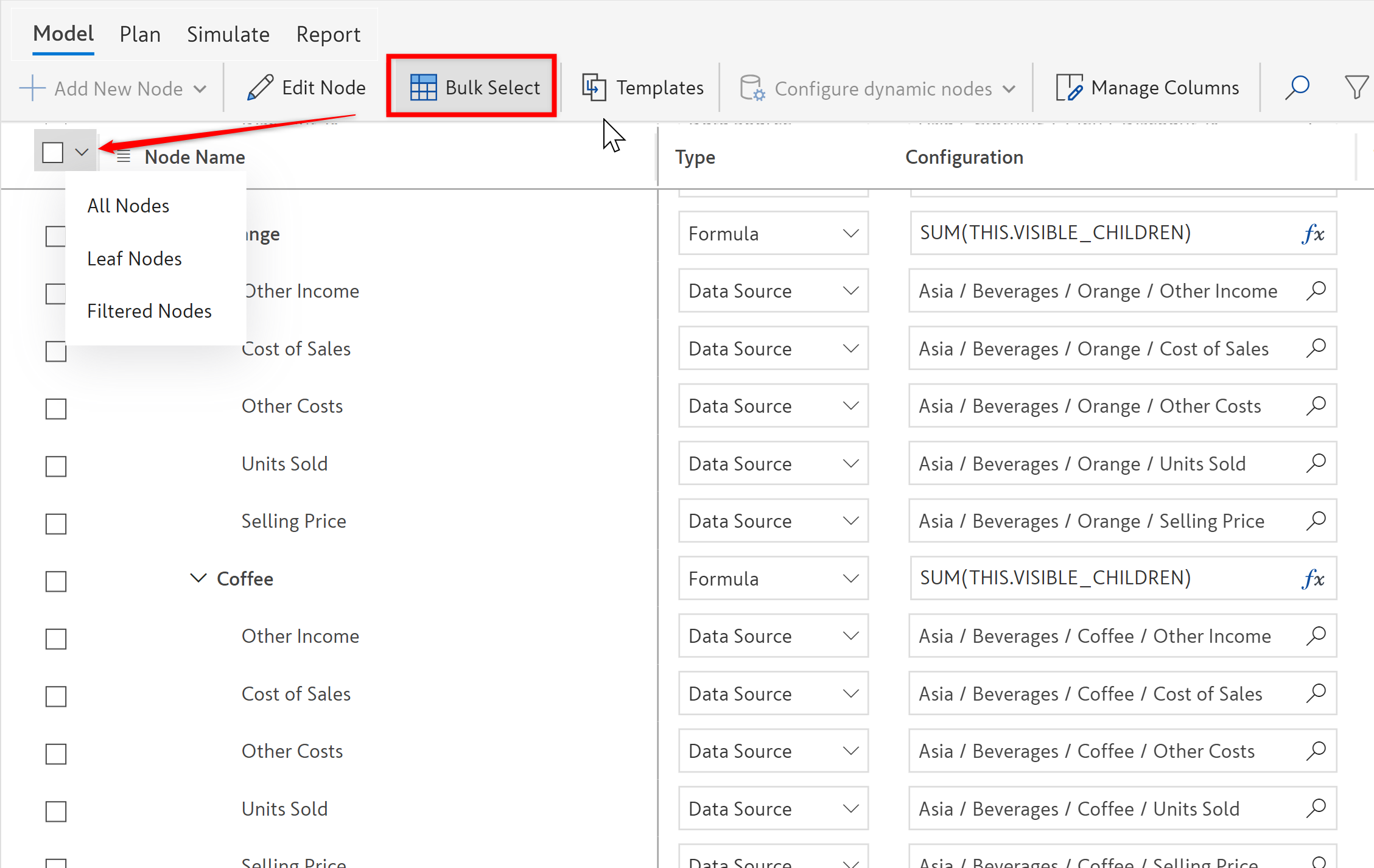This screenshot has width=1374, height=868.
Task: Click lookup icon for Orange / Units Sold
Action: click(x=1316, y=463)
